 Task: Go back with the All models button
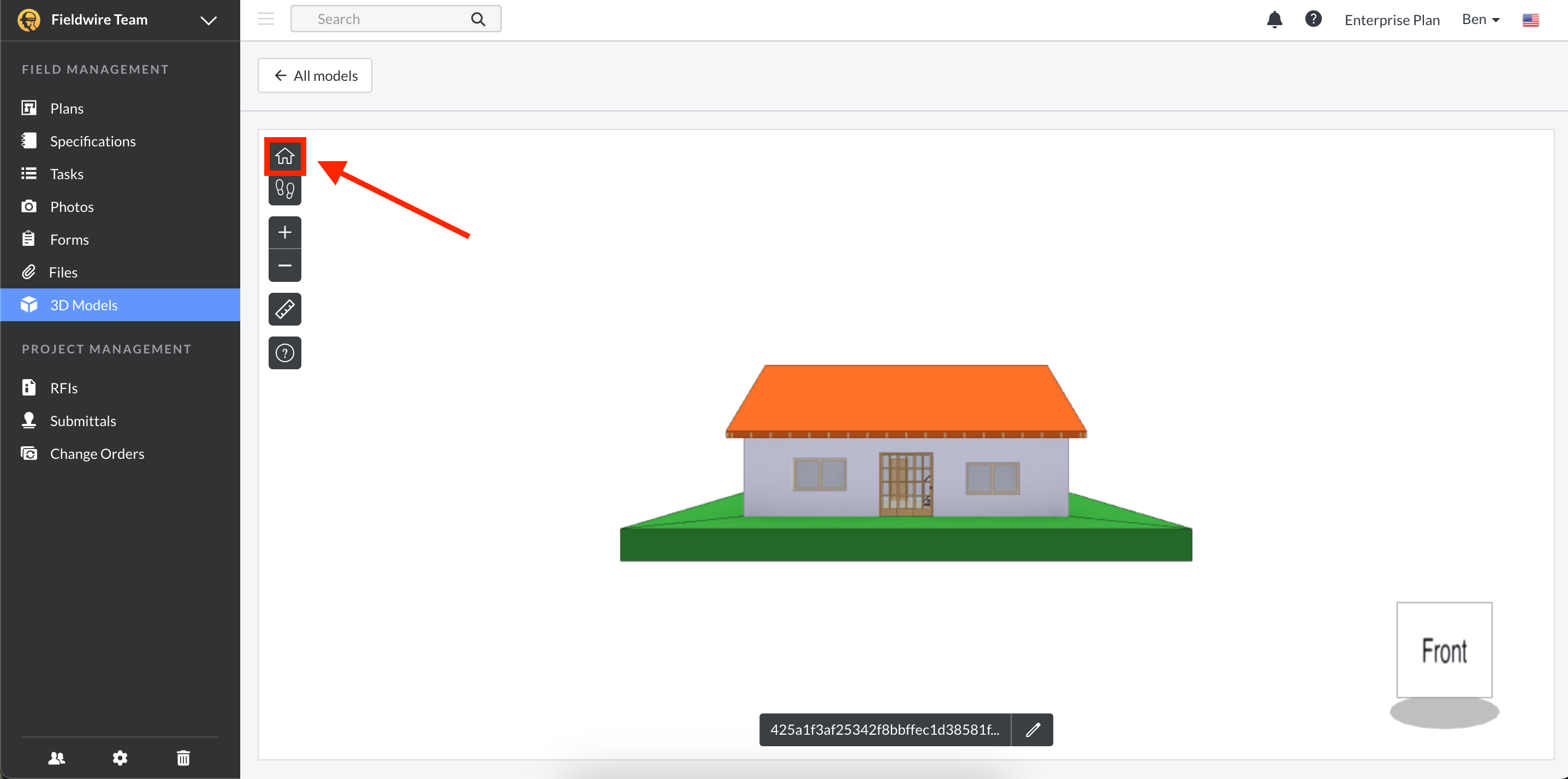pos(314,75)
